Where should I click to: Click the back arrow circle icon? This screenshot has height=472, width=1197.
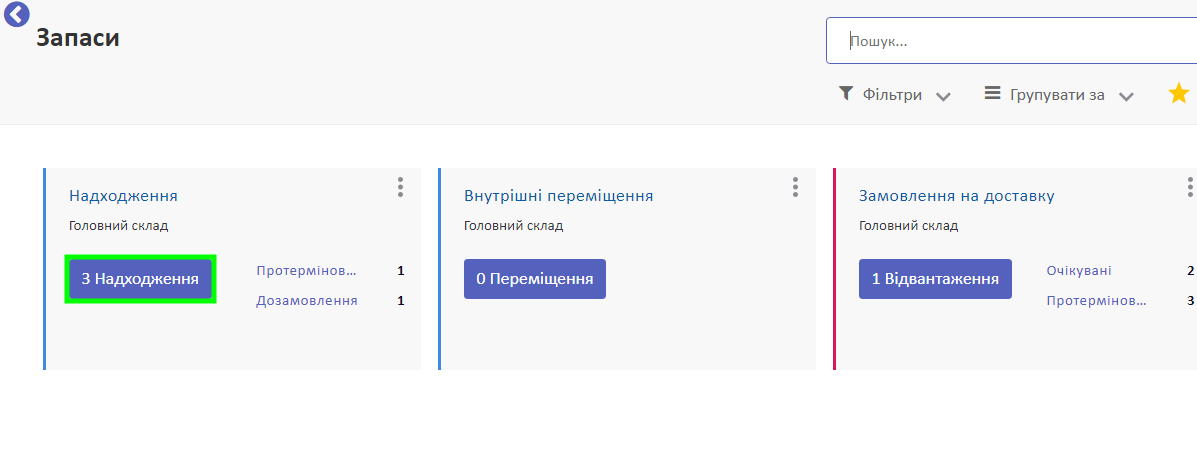[x=17, y=14]
